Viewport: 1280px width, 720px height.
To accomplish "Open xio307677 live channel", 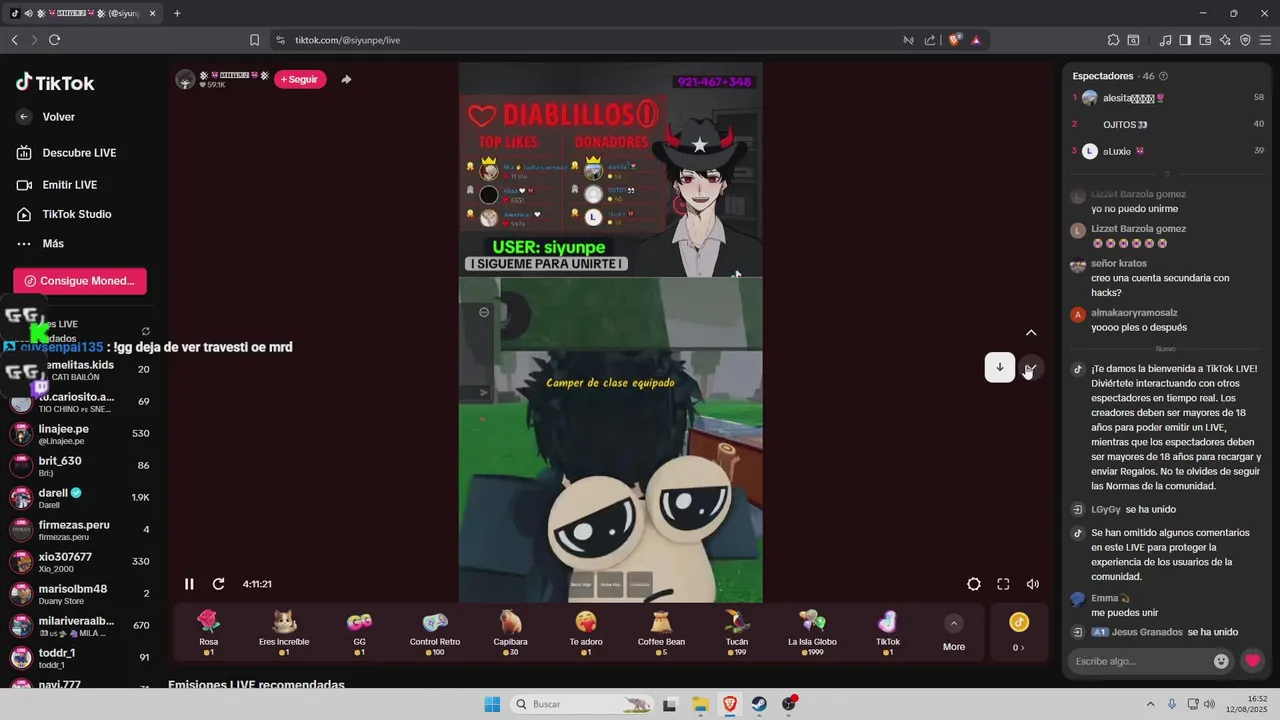I will 79,562.
